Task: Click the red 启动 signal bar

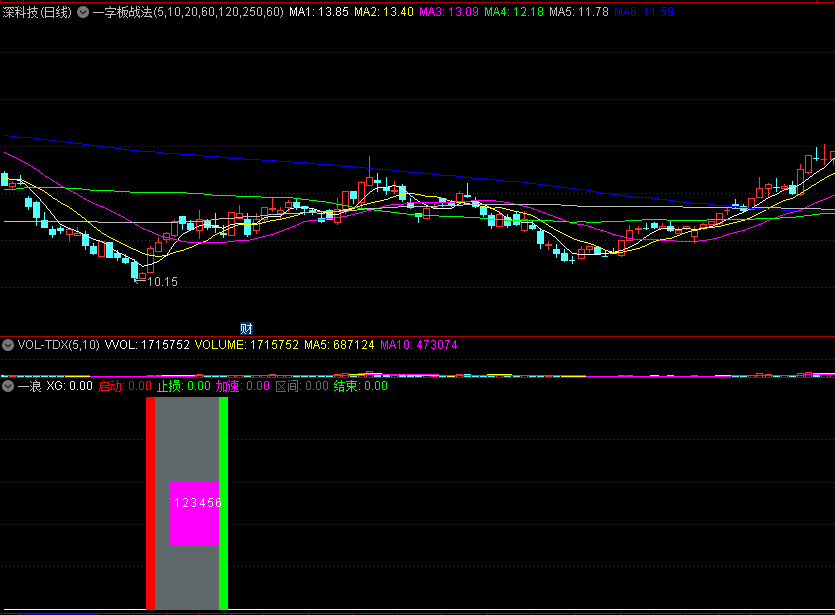Action: pyautogui.click(x=151, y=503)
